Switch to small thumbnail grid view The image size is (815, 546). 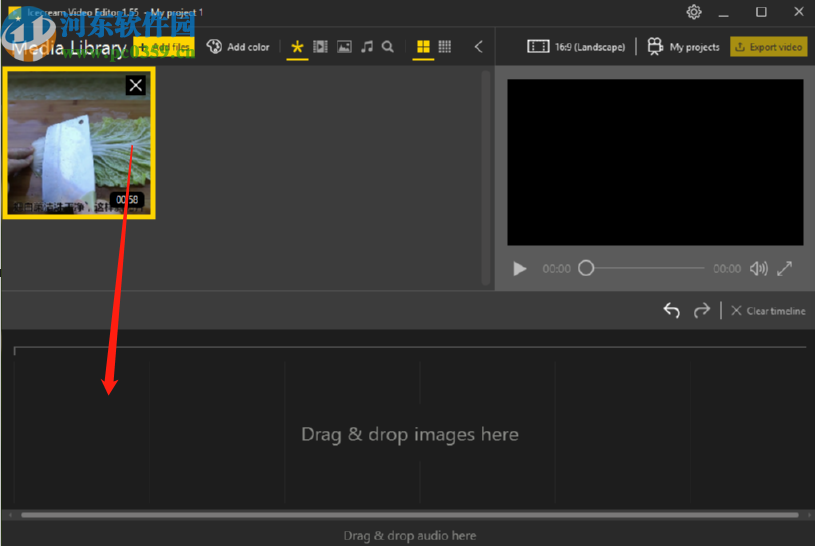(445, 47)
